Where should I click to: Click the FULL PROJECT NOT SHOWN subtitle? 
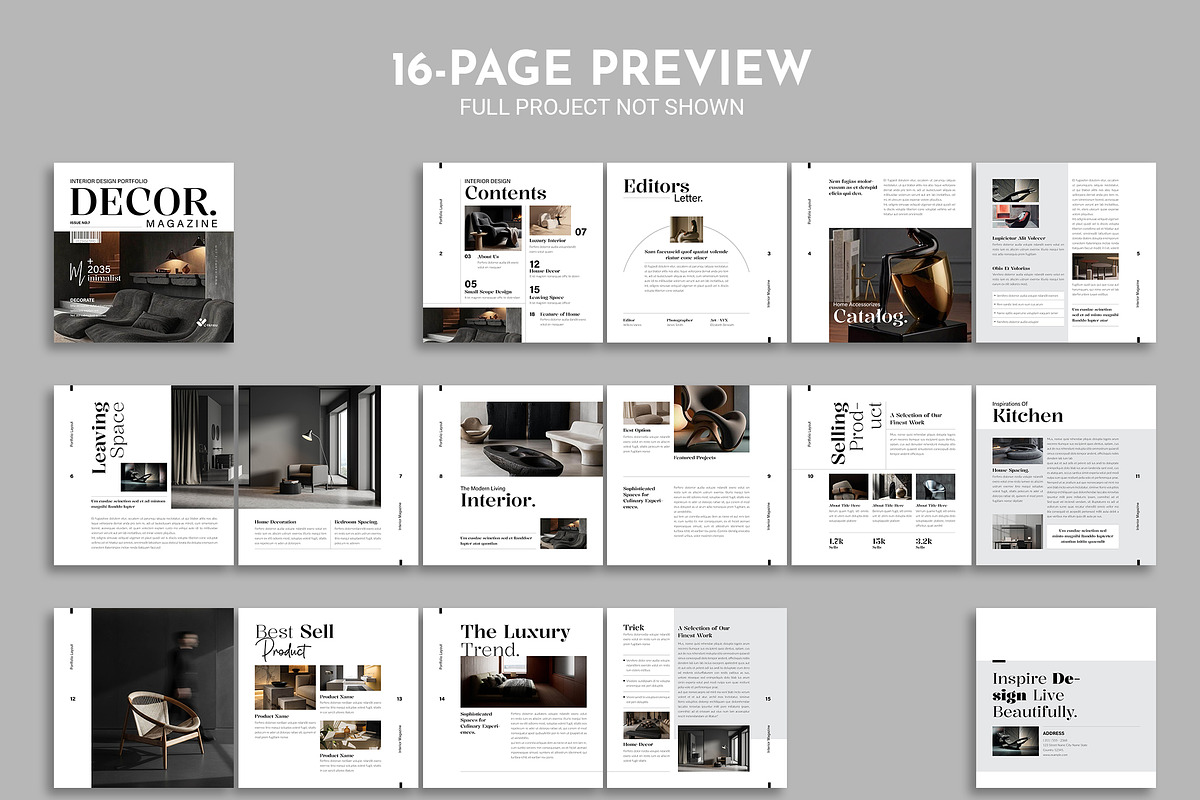pos(601,107)
